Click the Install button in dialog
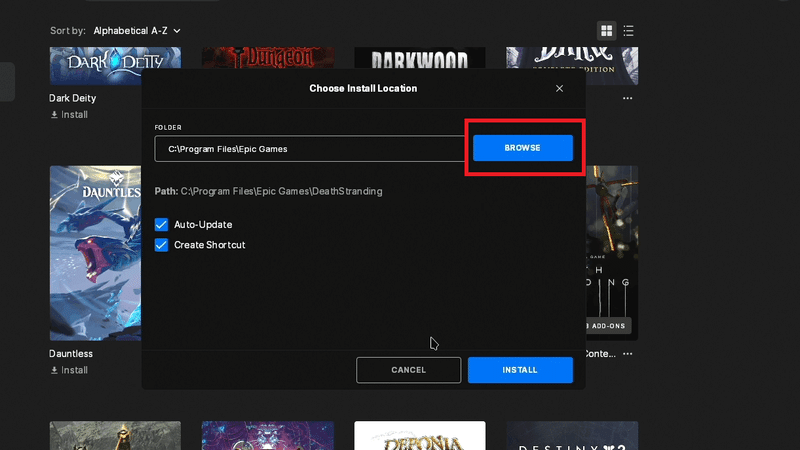The width and height of the screenshot is (800, 450). click(x=520, y=370)
